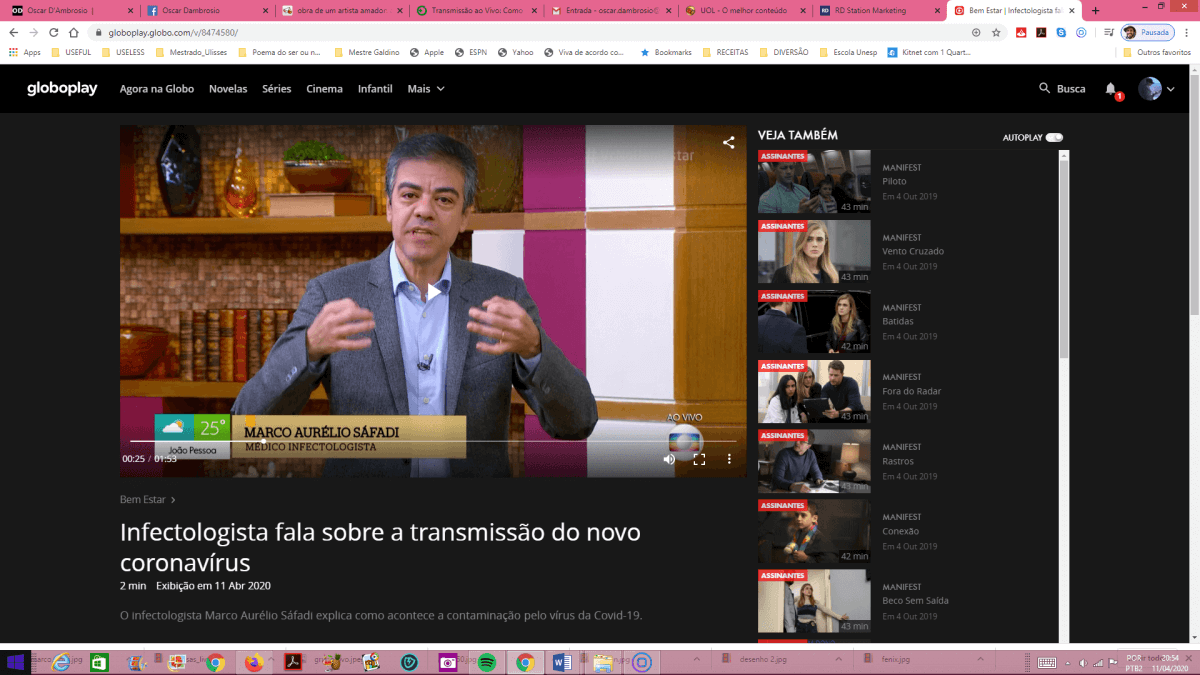The width and height of the screenshot is (1200, 675).
Task: Expand profile dropdown arrow
Action: tap(1171, 89)
